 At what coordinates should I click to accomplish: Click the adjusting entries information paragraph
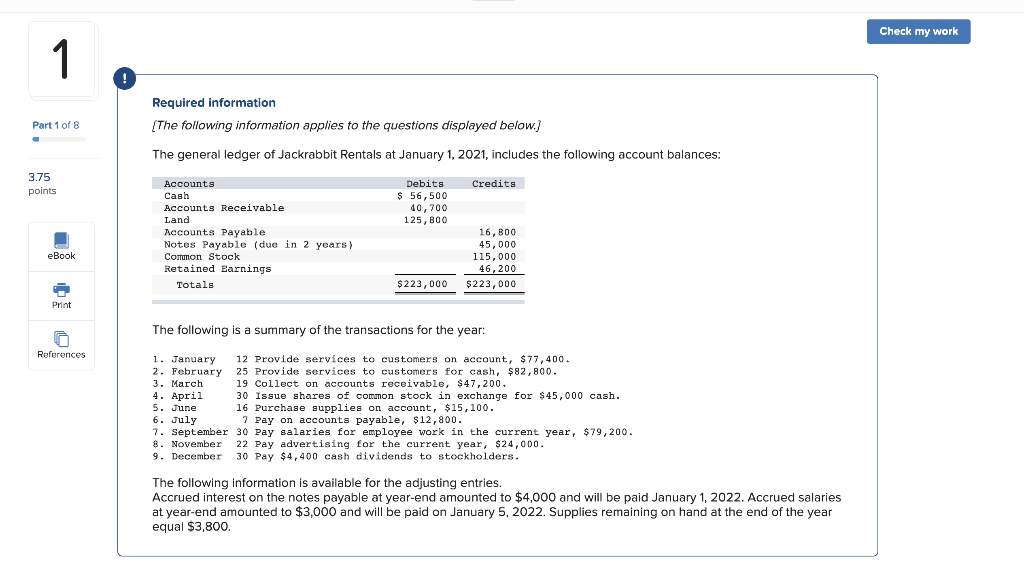tap(496, 504)
